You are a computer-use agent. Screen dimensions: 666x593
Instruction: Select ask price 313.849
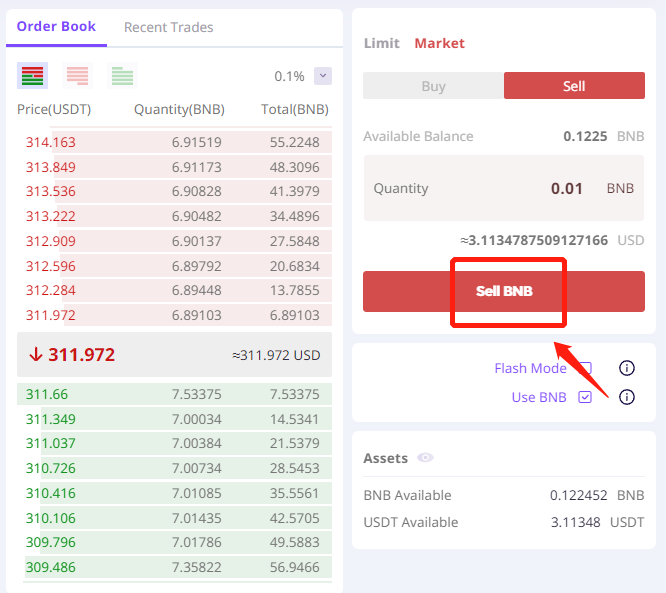[x=51, y=167]
